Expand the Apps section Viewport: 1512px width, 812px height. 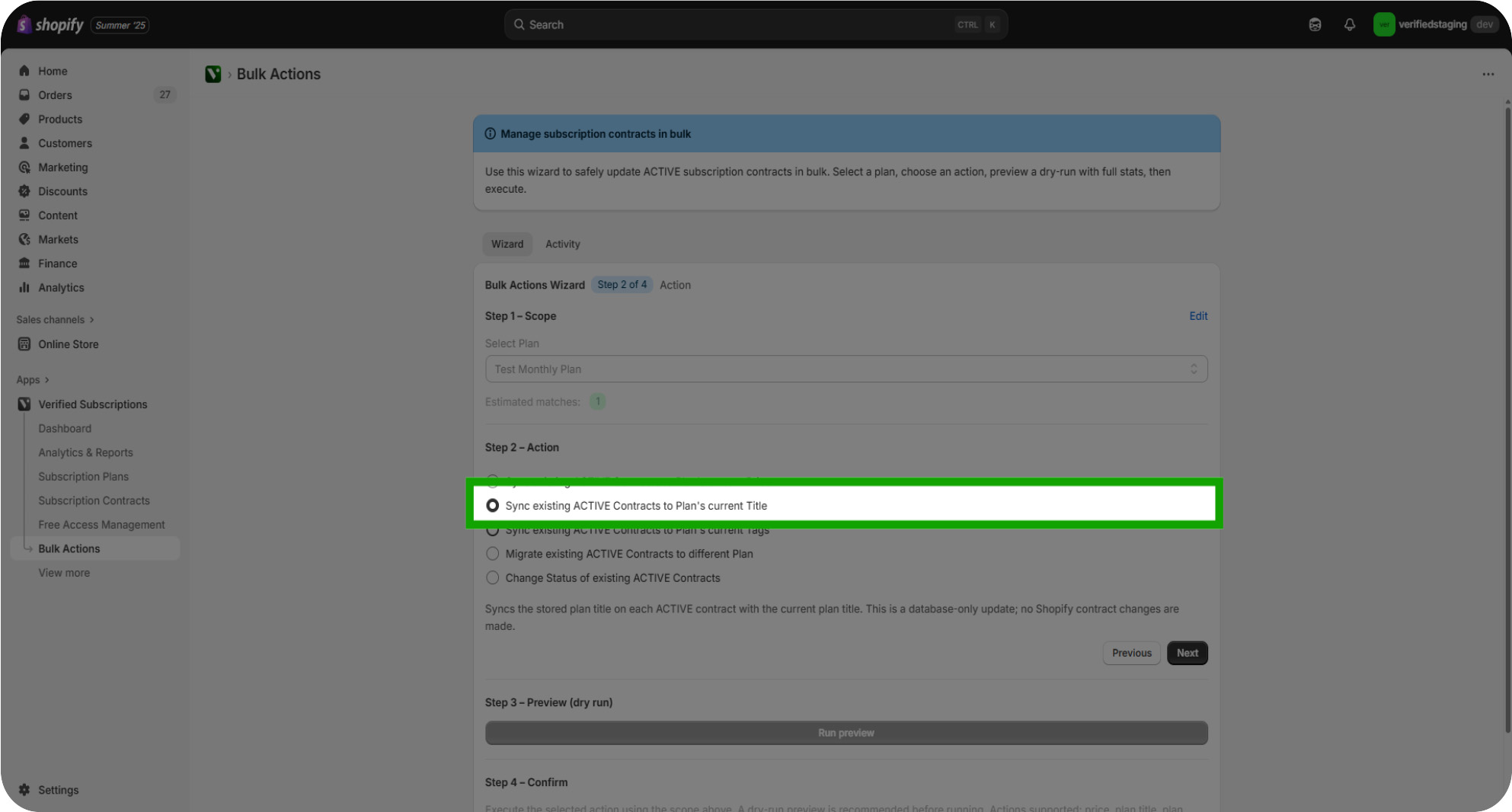point(33,380)
